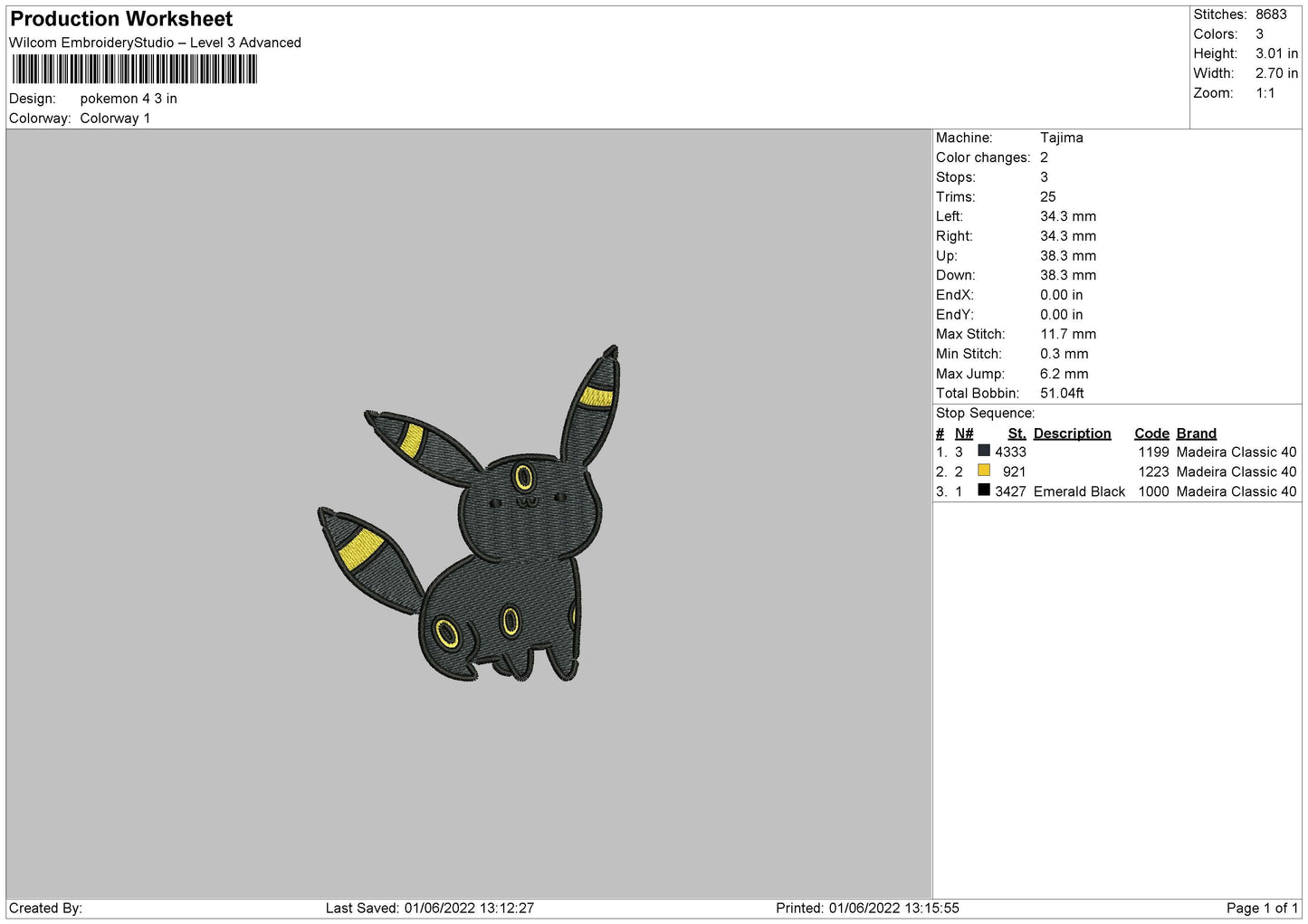
Task: Click the EndX value '0.00 in'
Action: (1061, 295)
